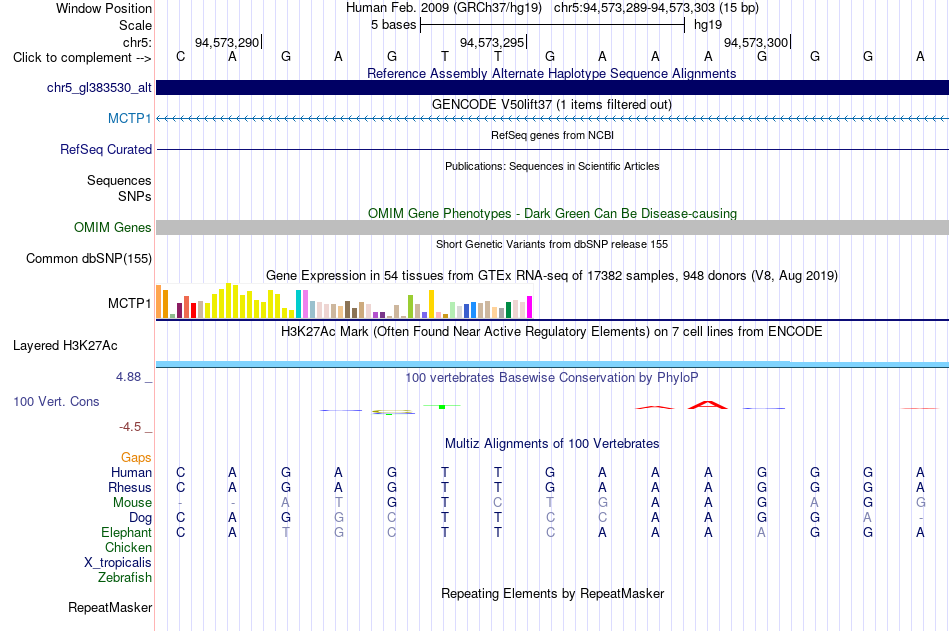Click the -4.5 PhyloP lower scale value
This screenshot has height=631, width=950.
click(130, 427)
